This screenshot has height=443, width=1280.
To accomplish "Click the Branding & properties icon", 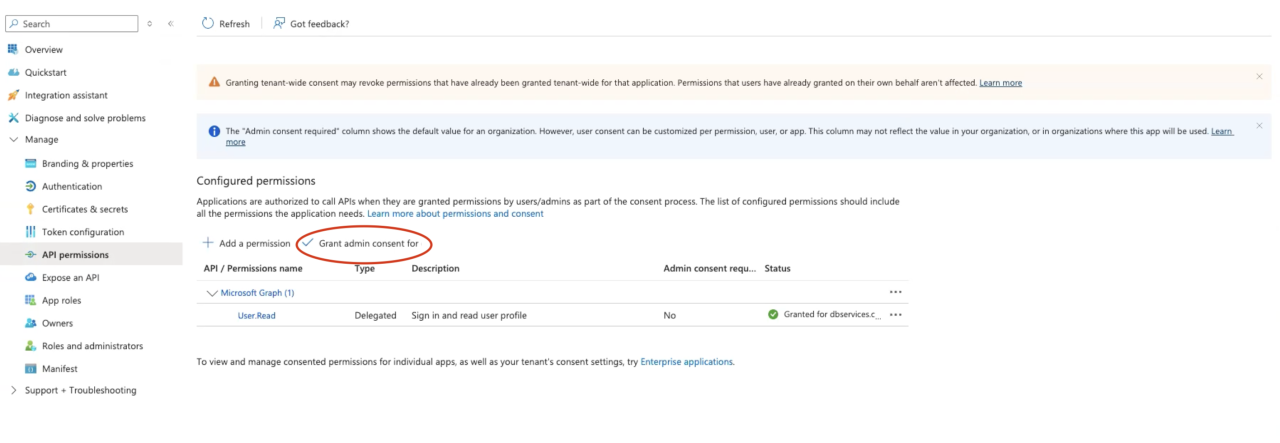I will 31,163.
